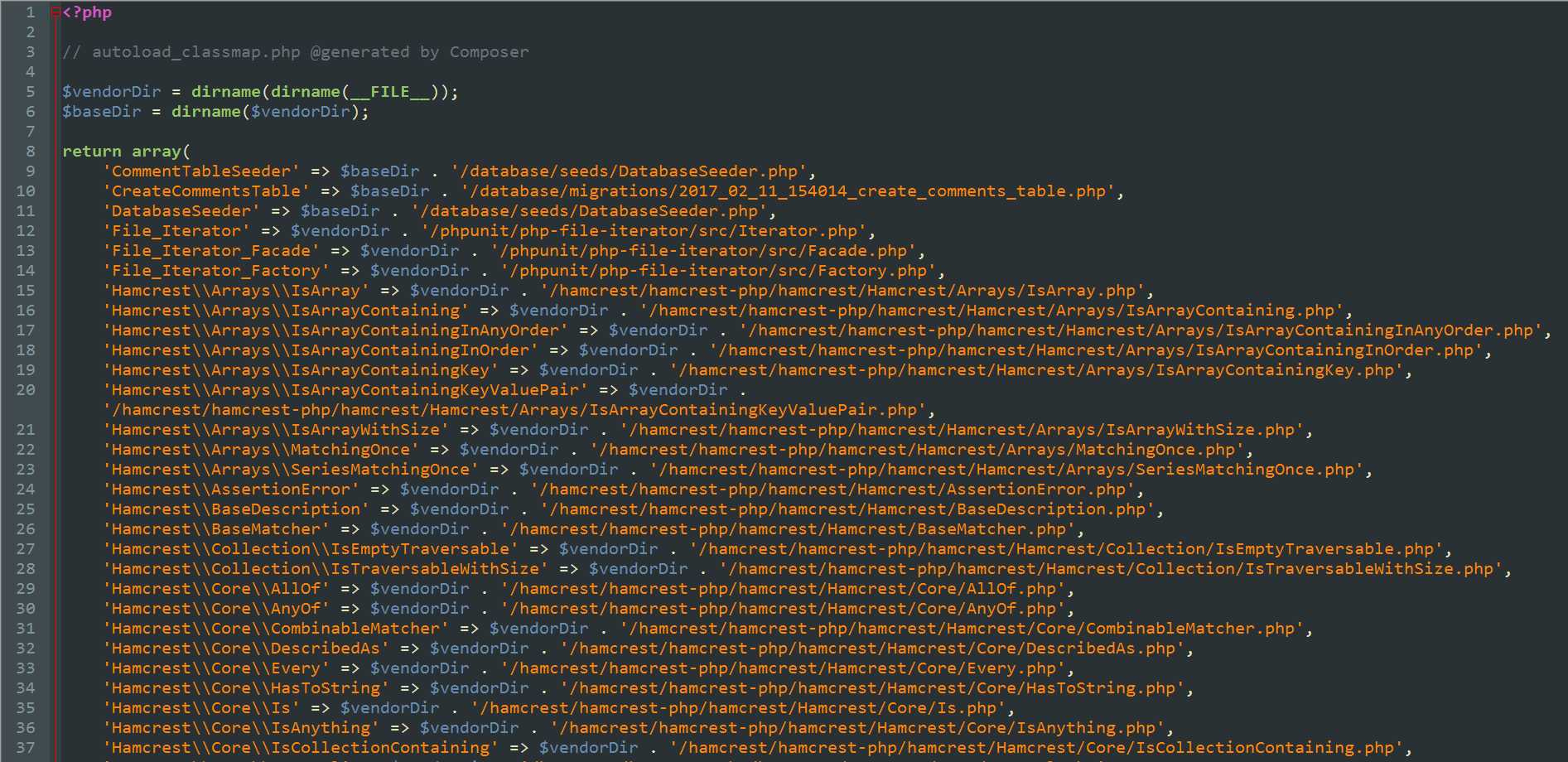Click 'dirname($vendorDir);' on line 6
Image resolution: width=1568 pixels, height=762 pixels.
click(270, 112)
